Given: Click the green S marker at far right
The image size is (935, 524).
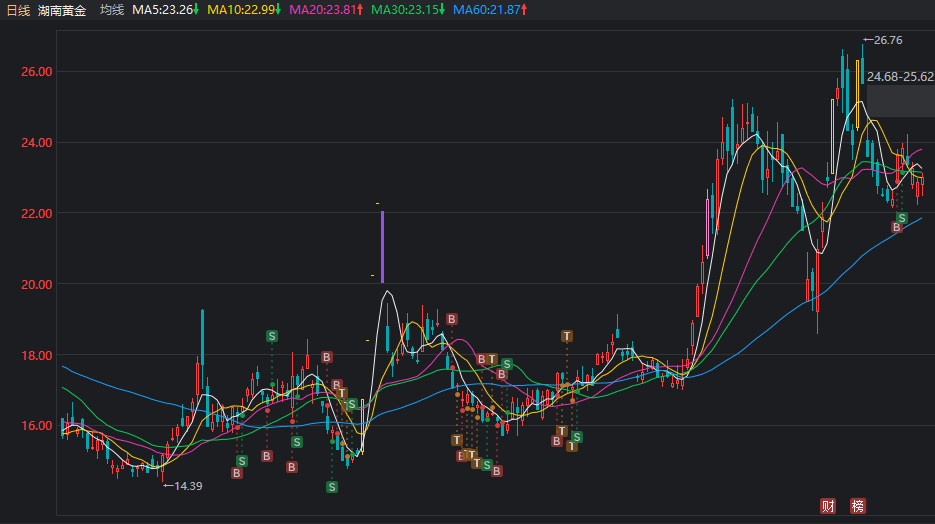Looking at the screenshot, I should (901, 217).
